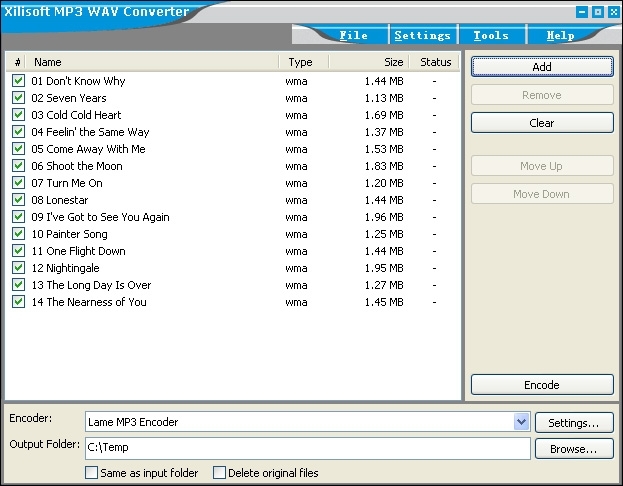623x486 pixels.
Task: Click the Clear button
Action: 542,123
